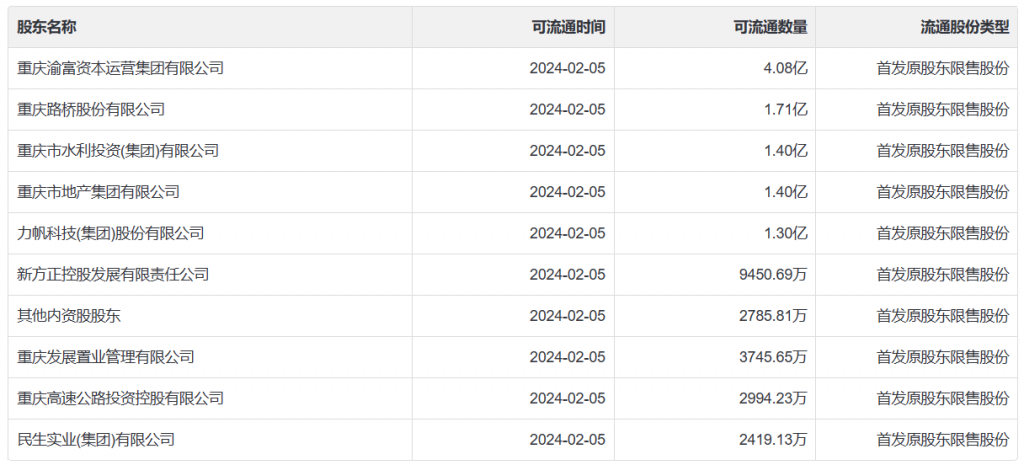
Task: Click the 可流通数量 column header
Action: coord(770,27)
